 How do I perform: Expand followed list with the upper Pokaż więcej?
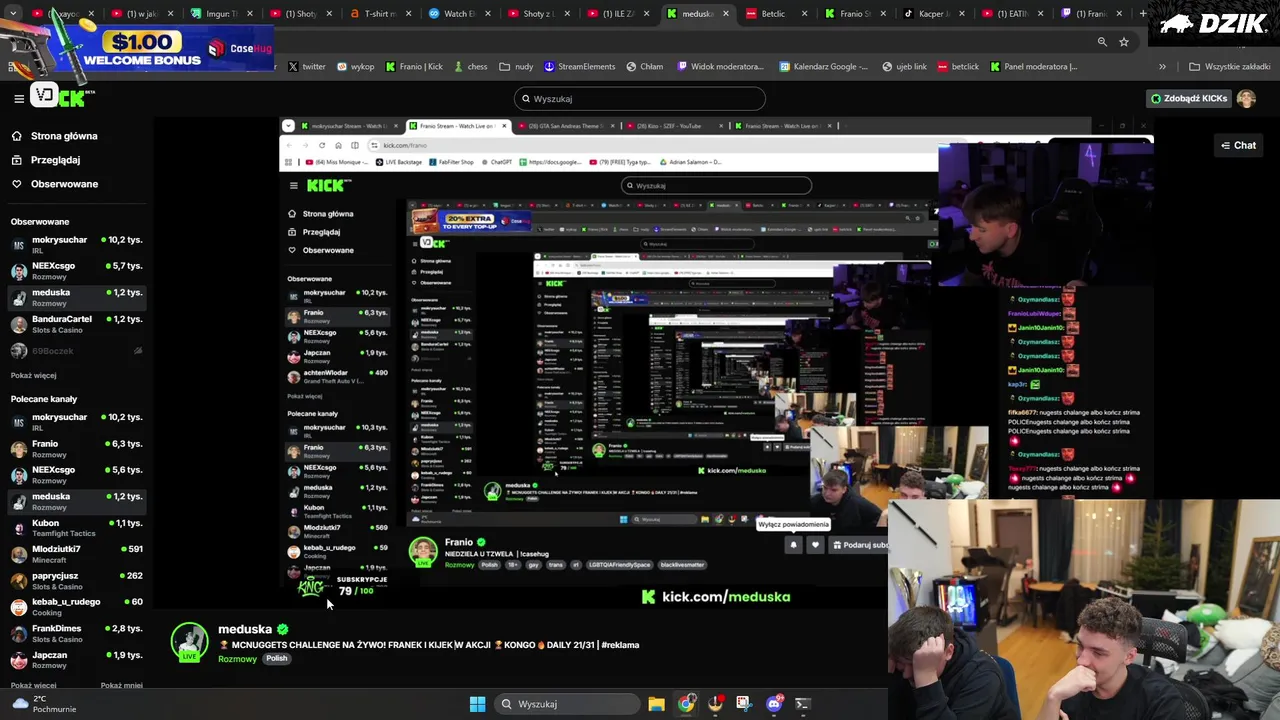pyautogui.click(x=34, y=375)
